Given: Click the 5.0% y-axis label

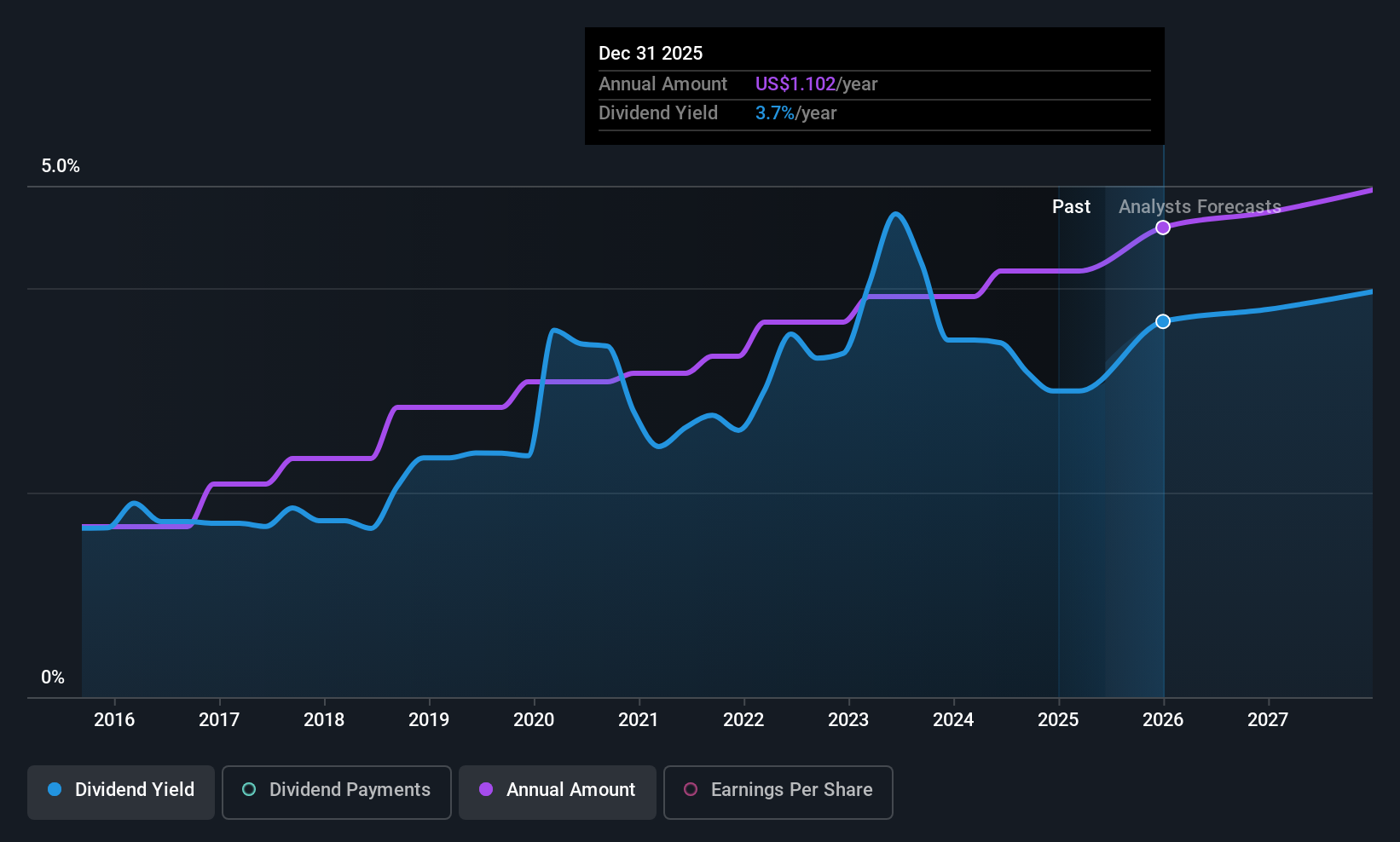Looking at the screenshot, I should click(61, 166).
